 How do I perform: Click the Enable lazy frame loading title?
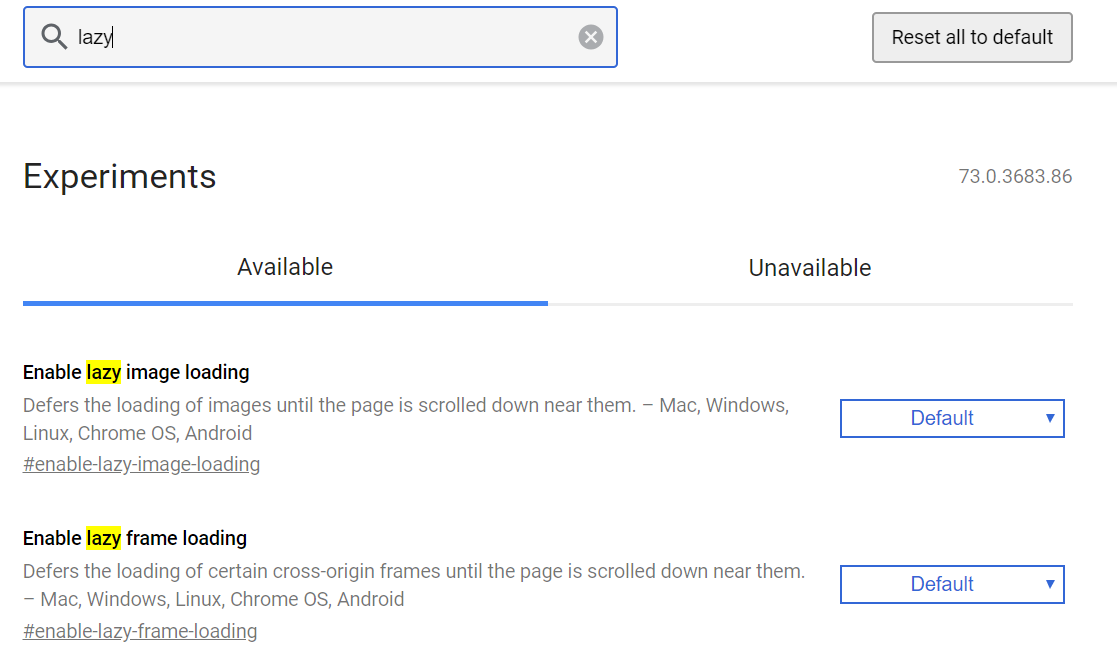[x=135, y=538]
